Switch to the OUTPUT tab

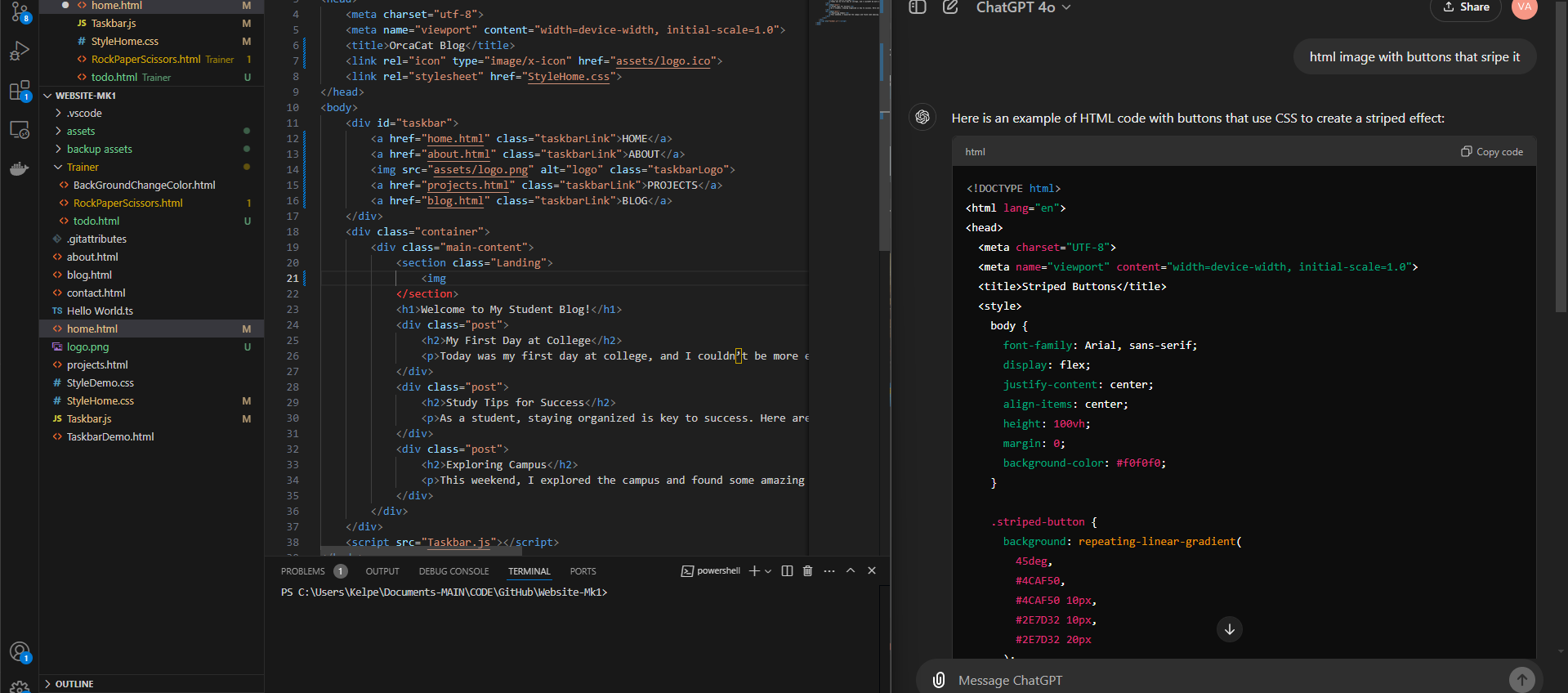pyautogui.click(x=382, y=571)
